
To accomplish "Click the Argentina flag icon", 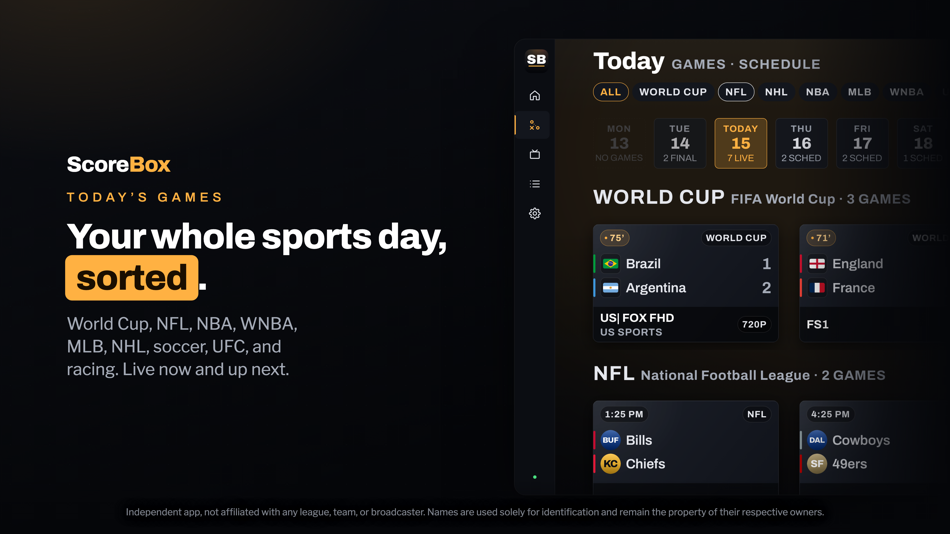I will 611,288.
